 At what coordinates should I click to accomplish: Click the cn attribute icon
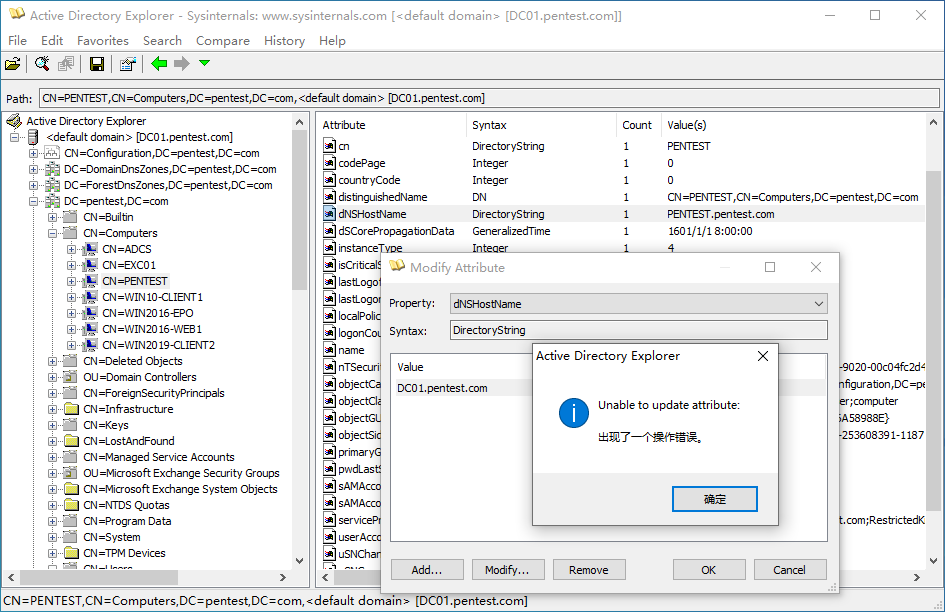329,146
